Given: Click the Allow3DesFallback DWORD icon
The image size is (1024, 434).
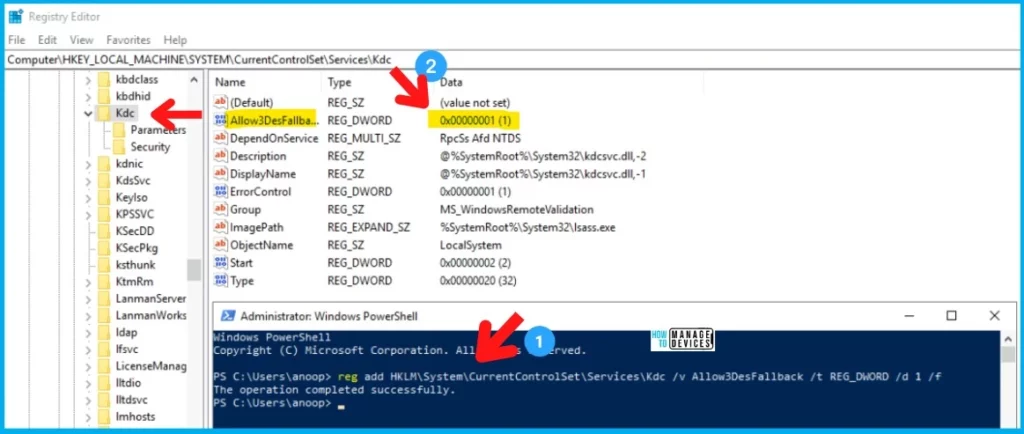Looking at the screenshot, I should click(x=221, y=120).
